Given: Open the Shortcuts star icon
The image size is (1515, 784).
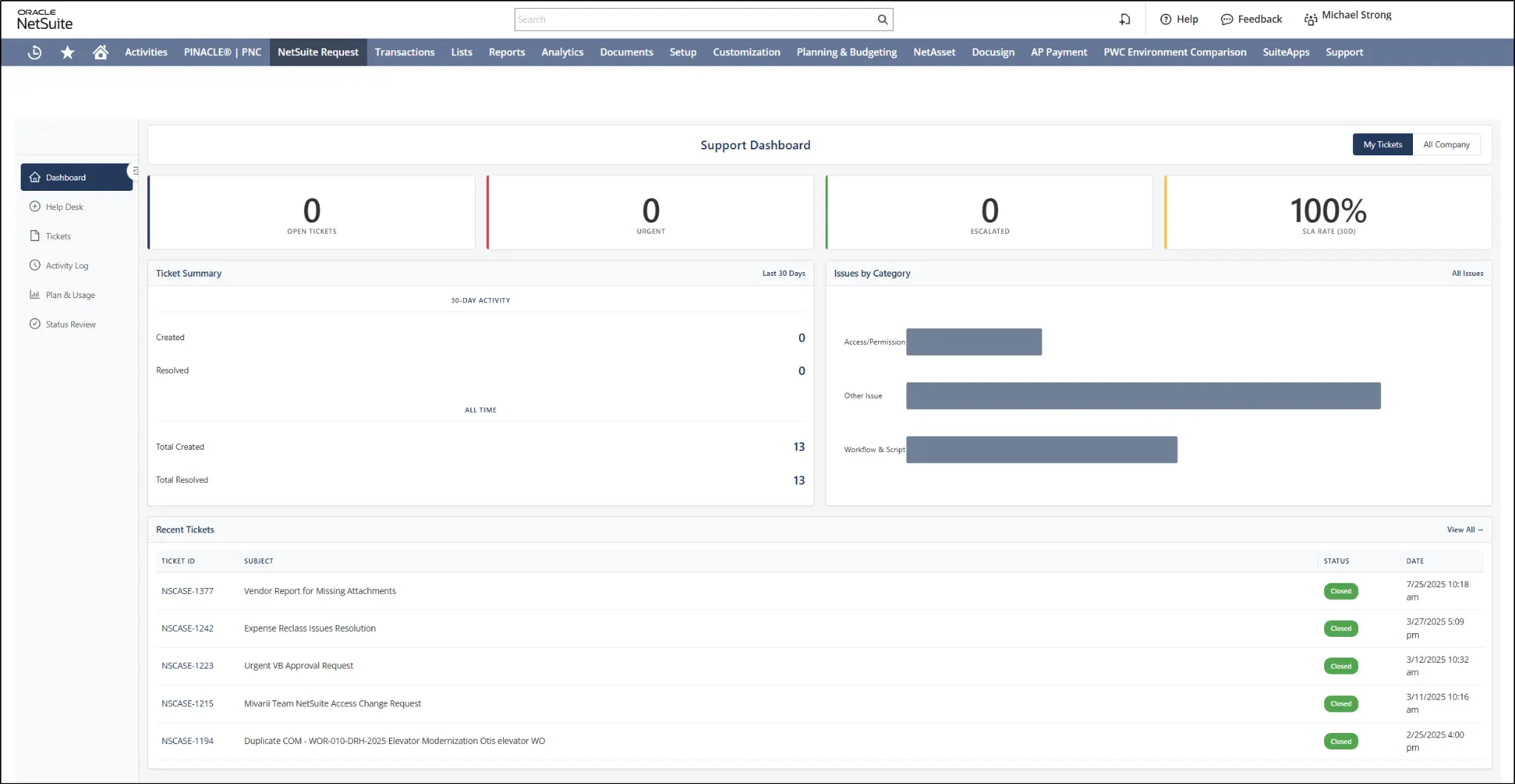Looking at the screenshot, I should 67,53.
